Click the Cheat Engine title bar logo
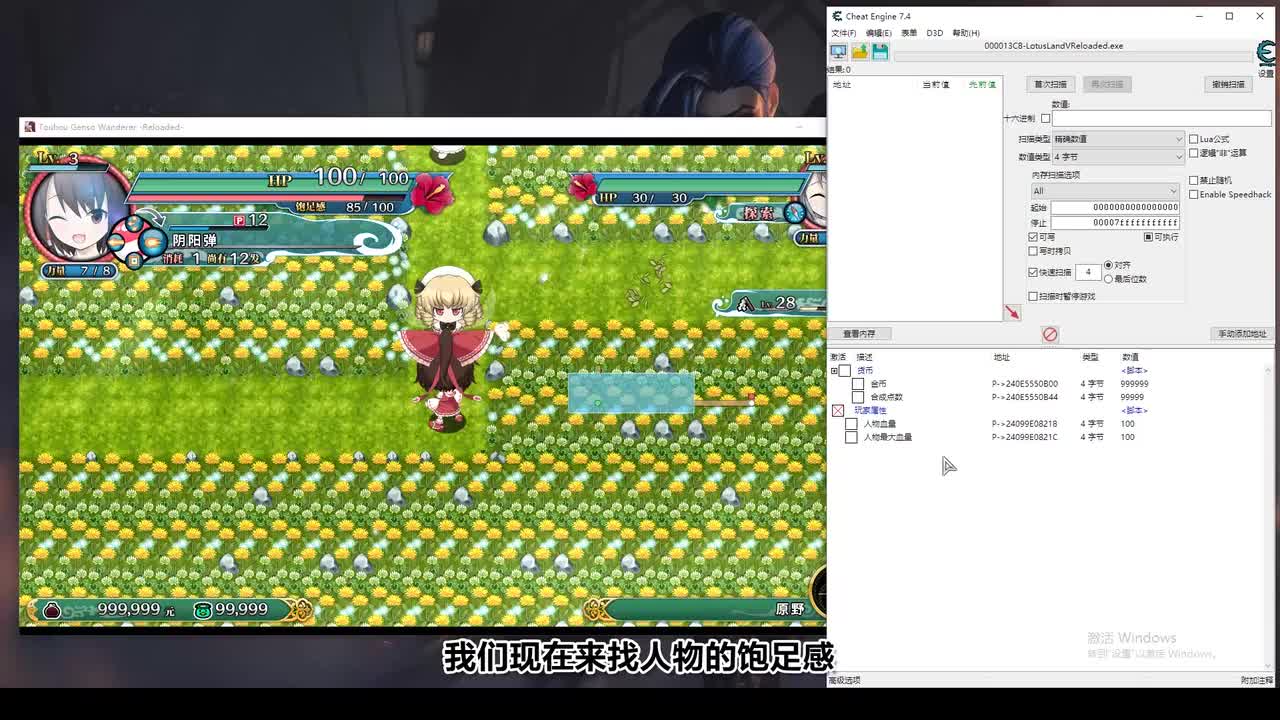The height and width of the screenshot is (720, 1280). click(837, 16)
